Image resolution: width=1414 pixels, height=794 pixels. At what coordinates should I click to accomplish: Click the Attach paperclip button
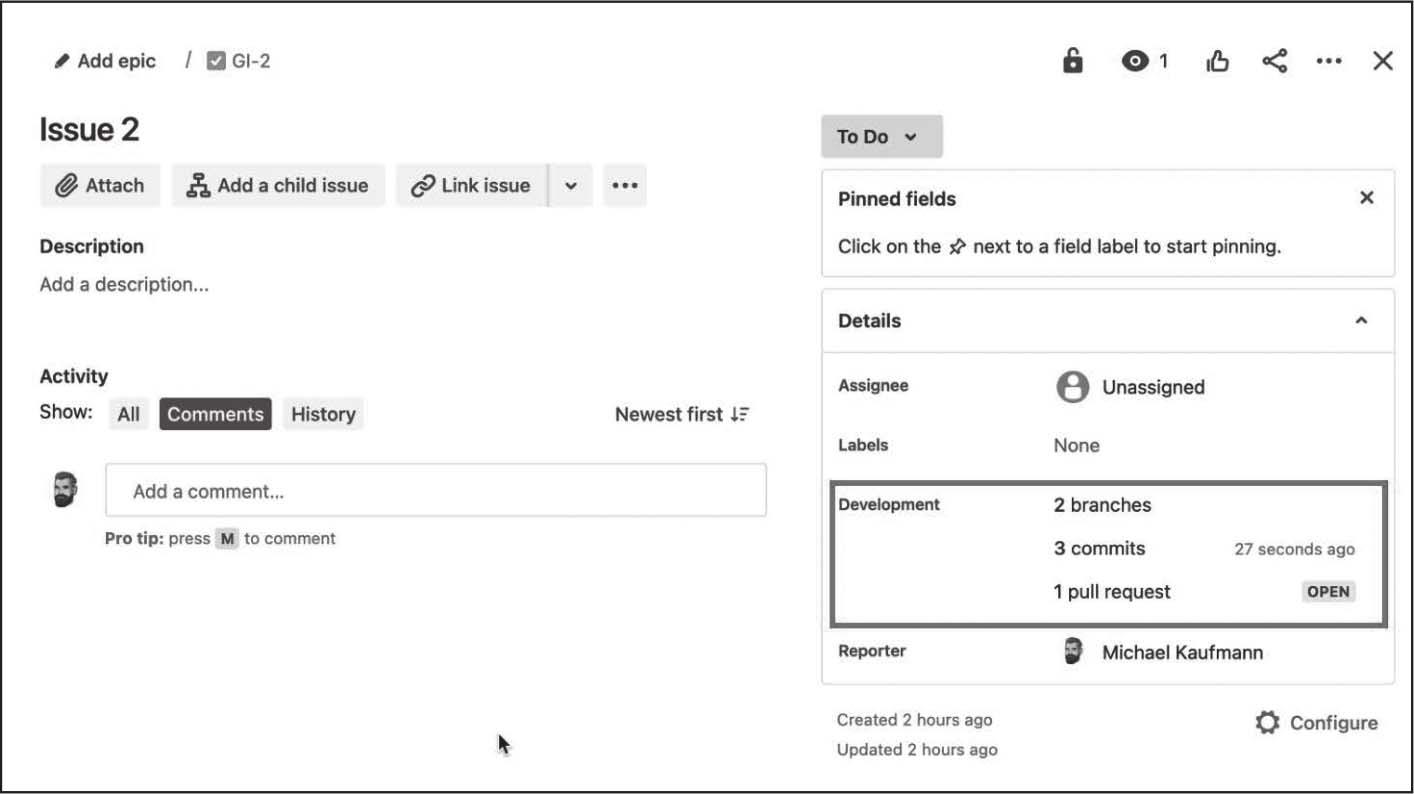(x=100, y=186)
